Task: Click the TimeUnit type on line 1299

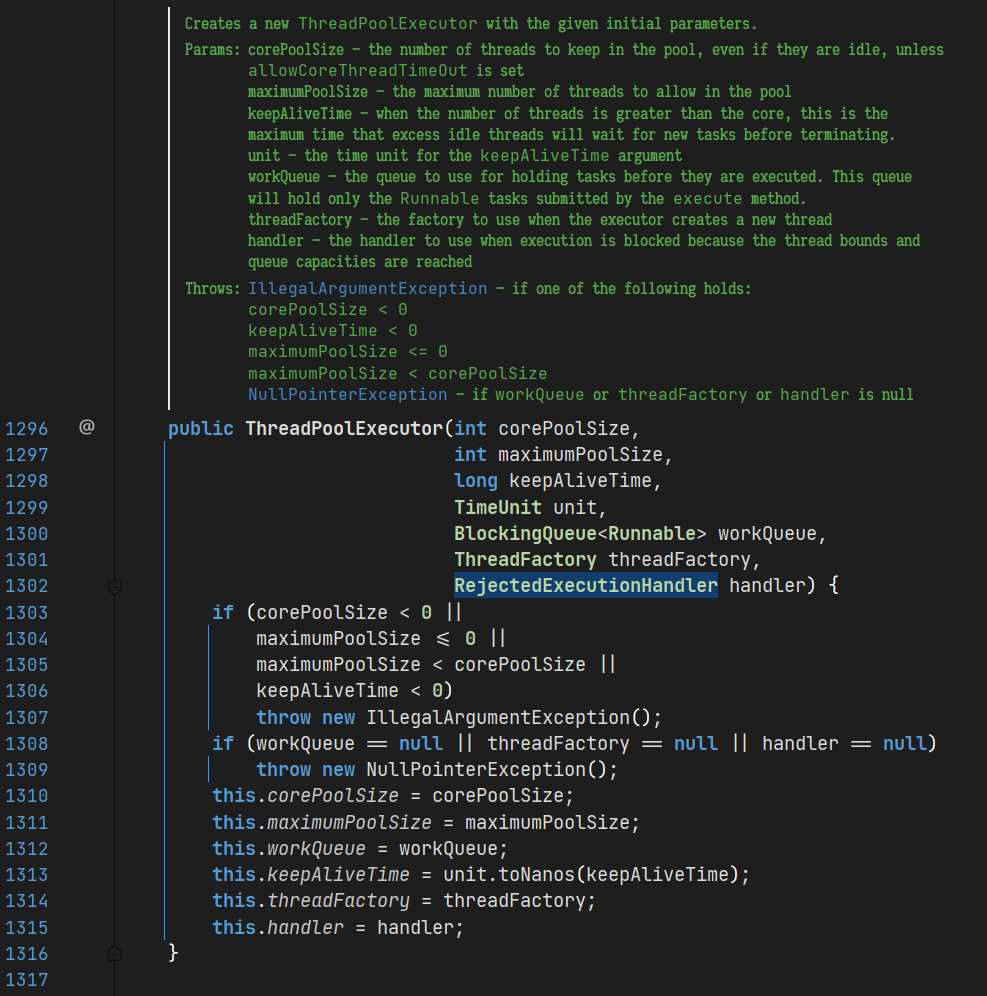Action: tap(497, 507)
